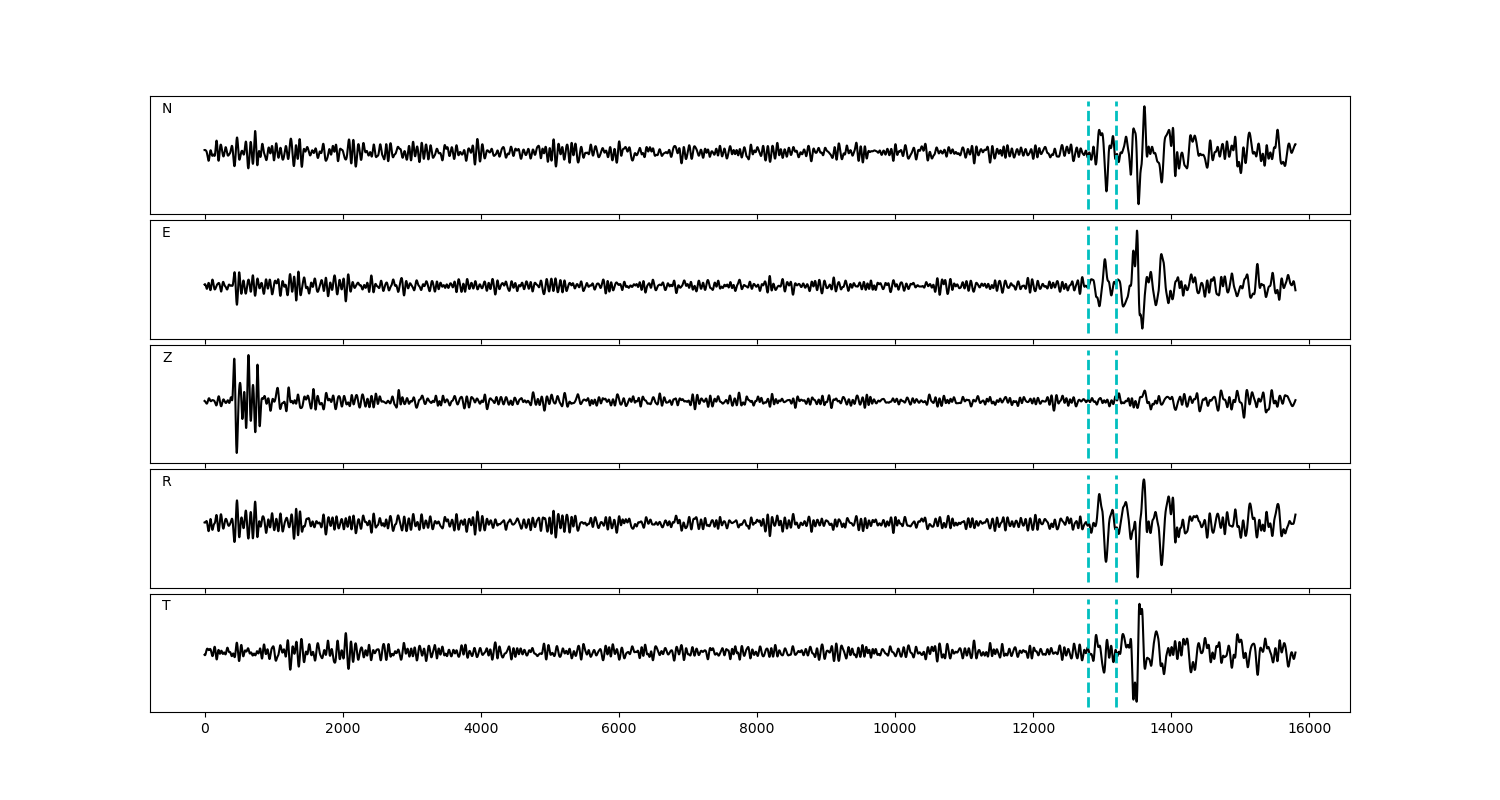Image resolution: width=1500 pixels, height=800 pixels.
Task: Click the 14000 x-axis tick label
Action: 1171,729
